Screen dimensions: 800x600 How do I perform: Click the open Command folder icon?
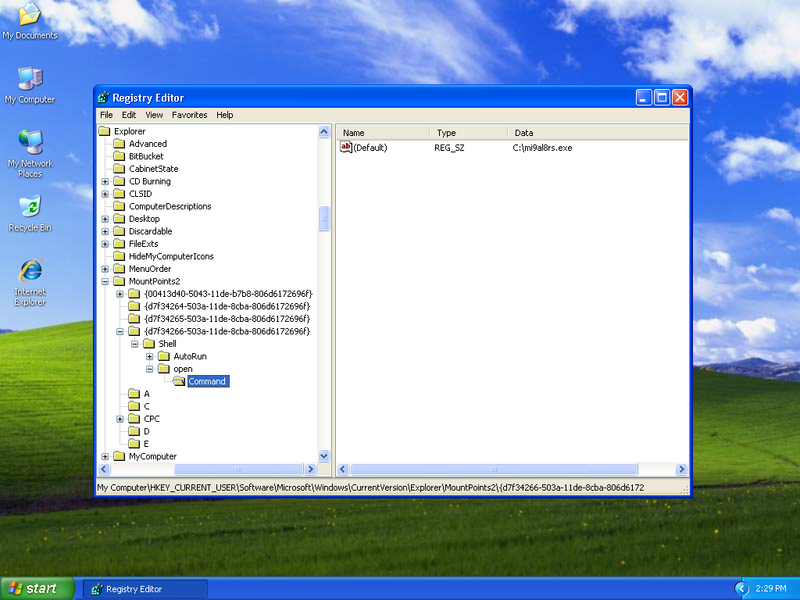(179, 381)
